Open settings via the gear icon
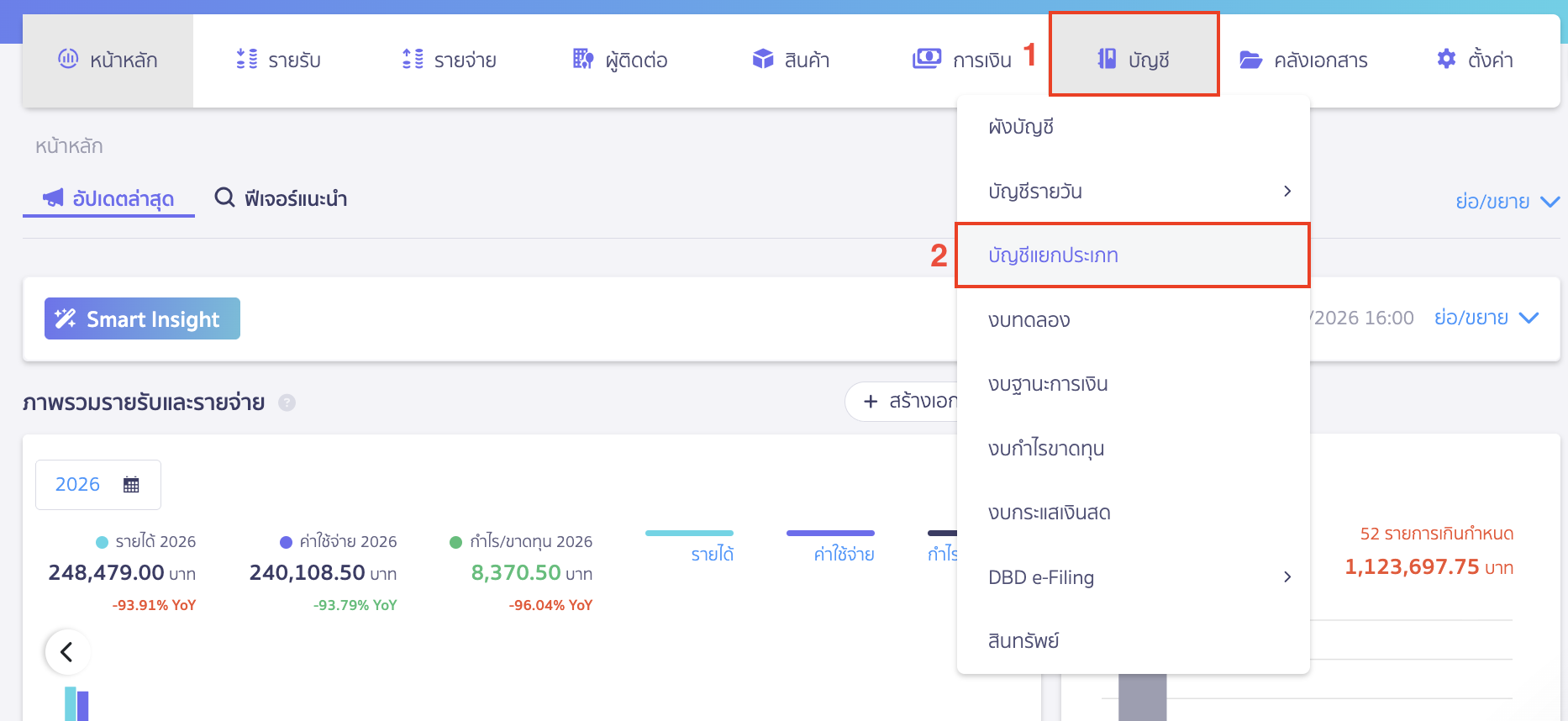The image size is (1568, 721). (x=1446, y=59)
